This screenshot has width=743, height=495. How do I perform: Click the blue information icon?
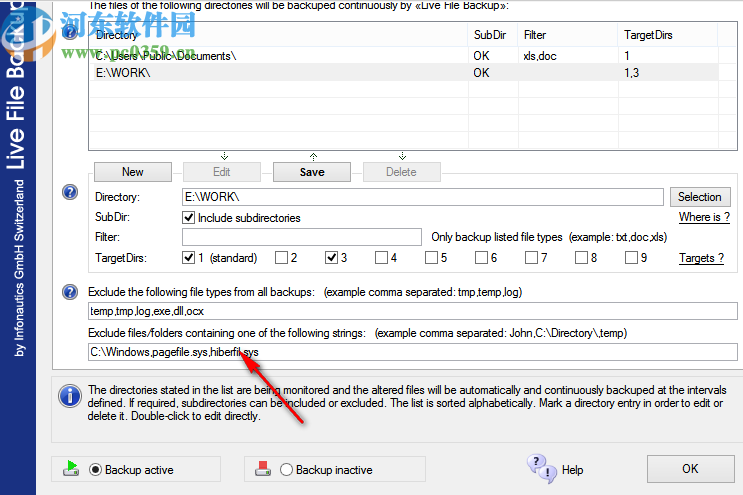(x=70, y=396)
